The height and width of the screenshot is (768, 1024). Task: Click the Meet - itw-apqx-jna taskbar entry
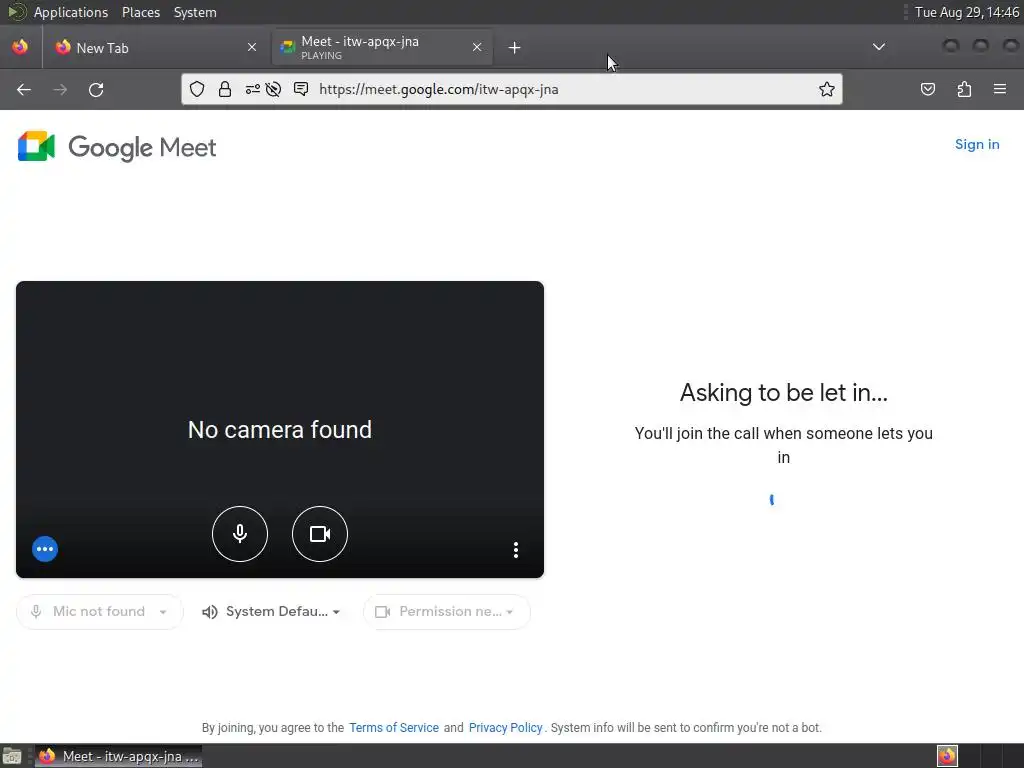click(118, 756)
